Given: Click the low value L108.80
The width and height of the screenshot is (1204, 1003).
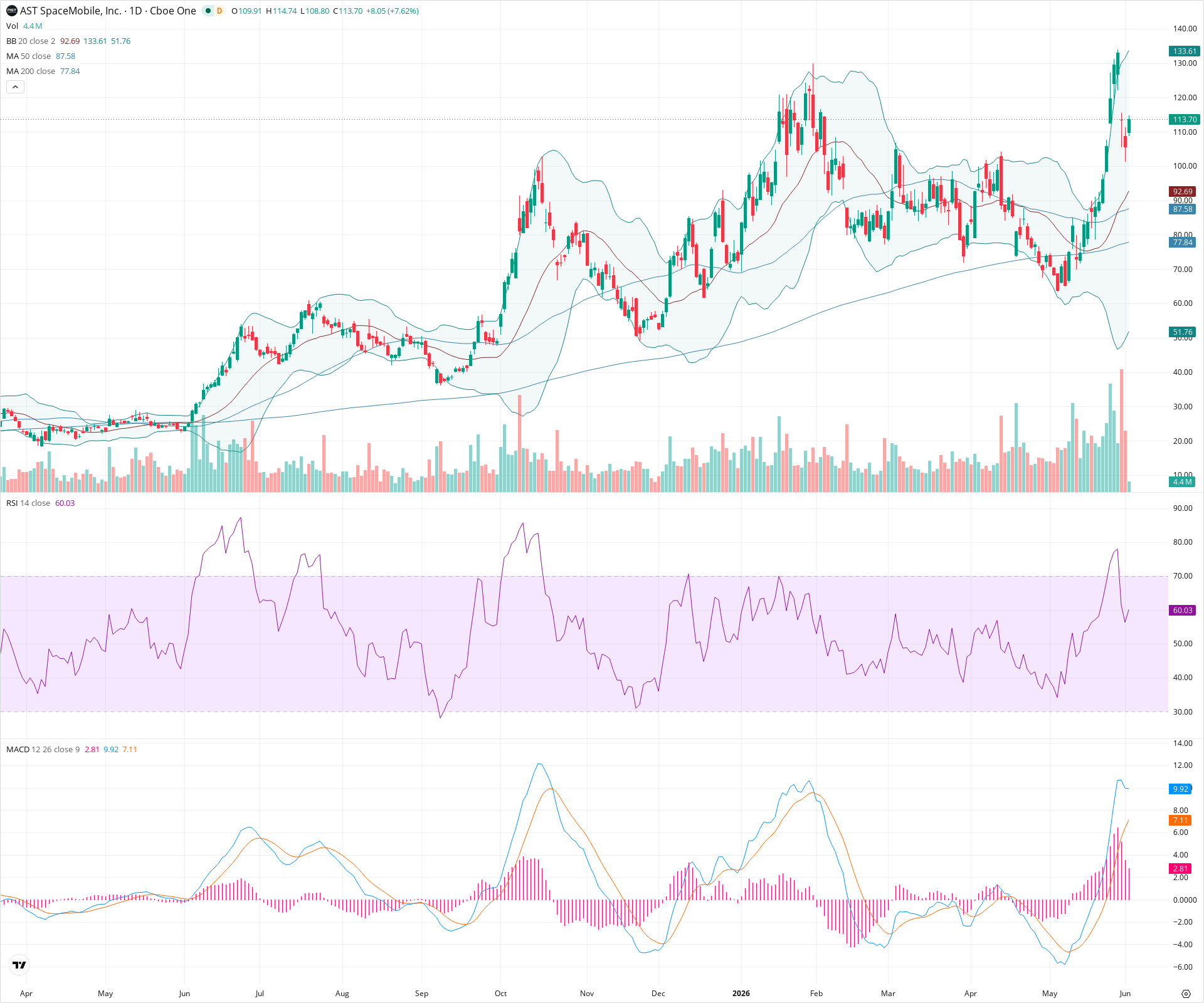Looking at the screenshot, I should [x=315, y=11].
